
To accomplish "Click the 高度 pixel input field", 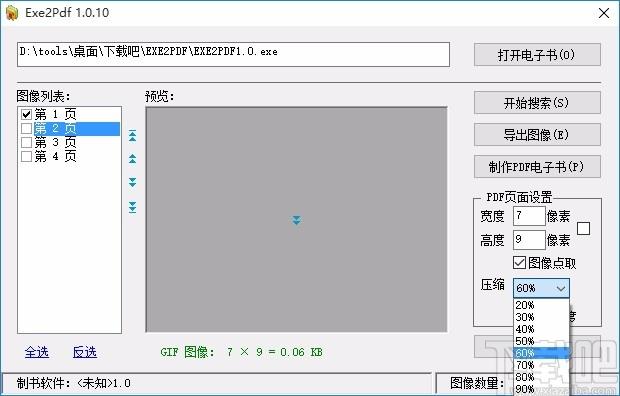I will [x=529, y=240].
